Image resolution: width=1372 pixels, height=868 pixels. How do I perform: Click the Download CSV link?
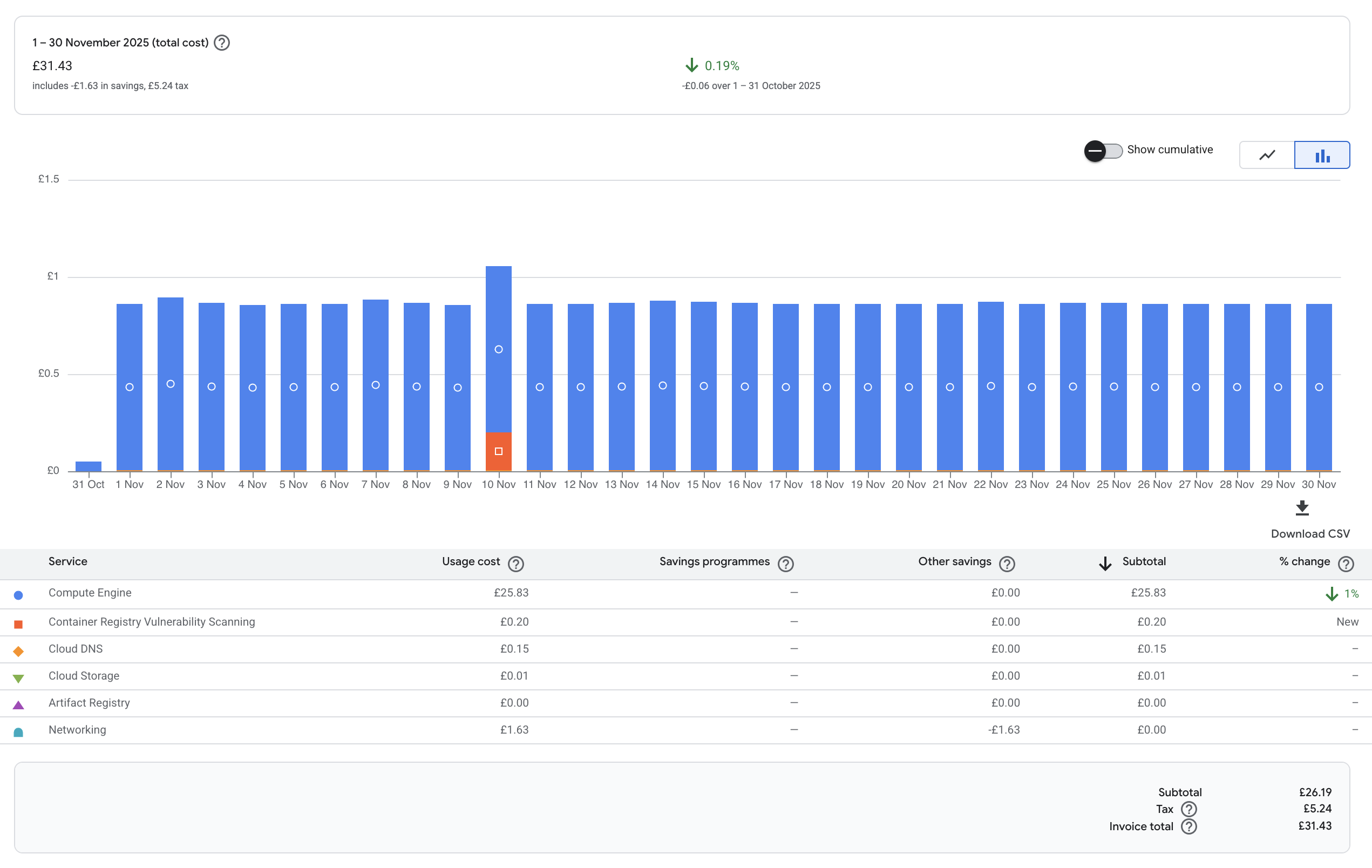click(x=1310, y=533)
